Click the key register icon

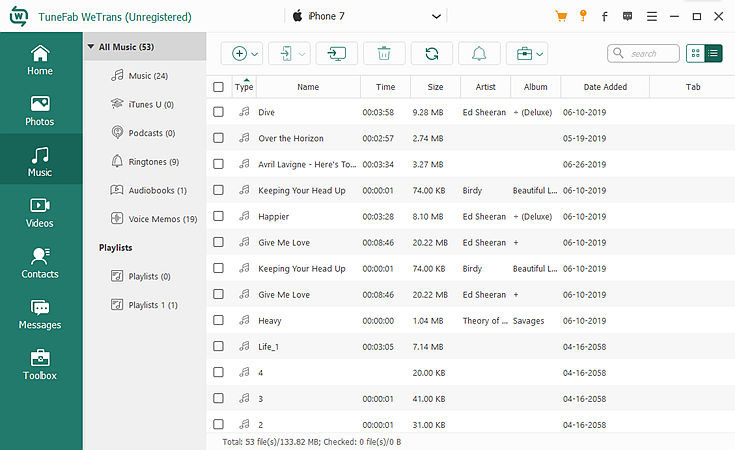click(583, 16)
